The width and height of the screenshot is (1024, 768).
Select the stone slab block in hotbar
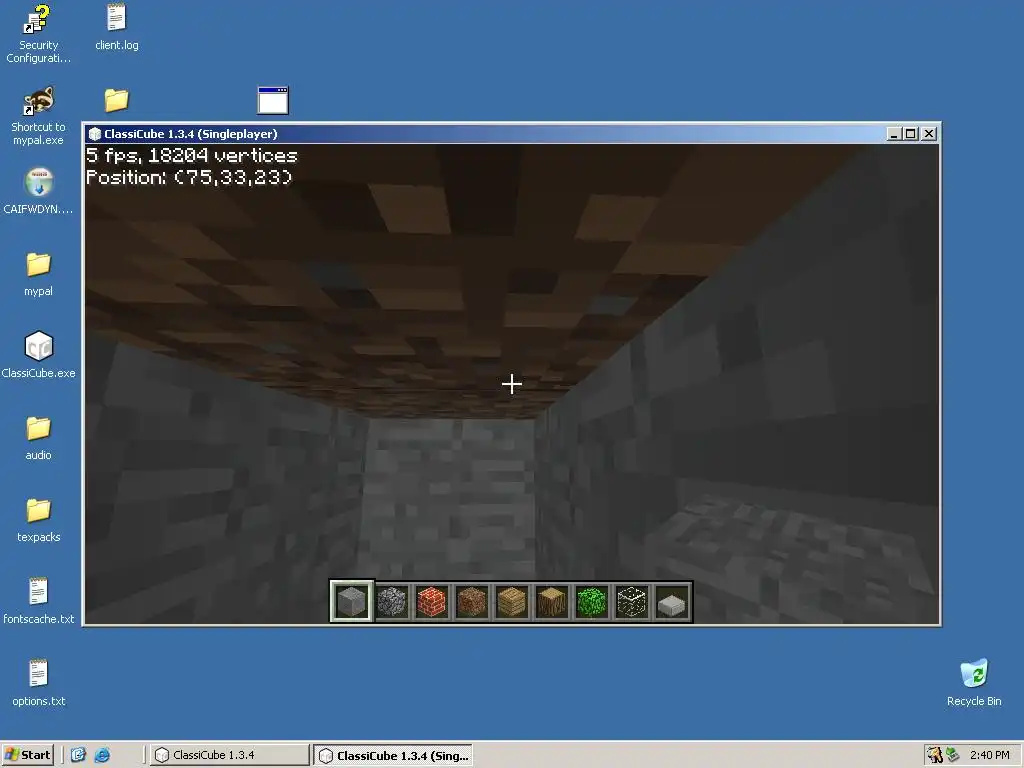pos(671,601)
